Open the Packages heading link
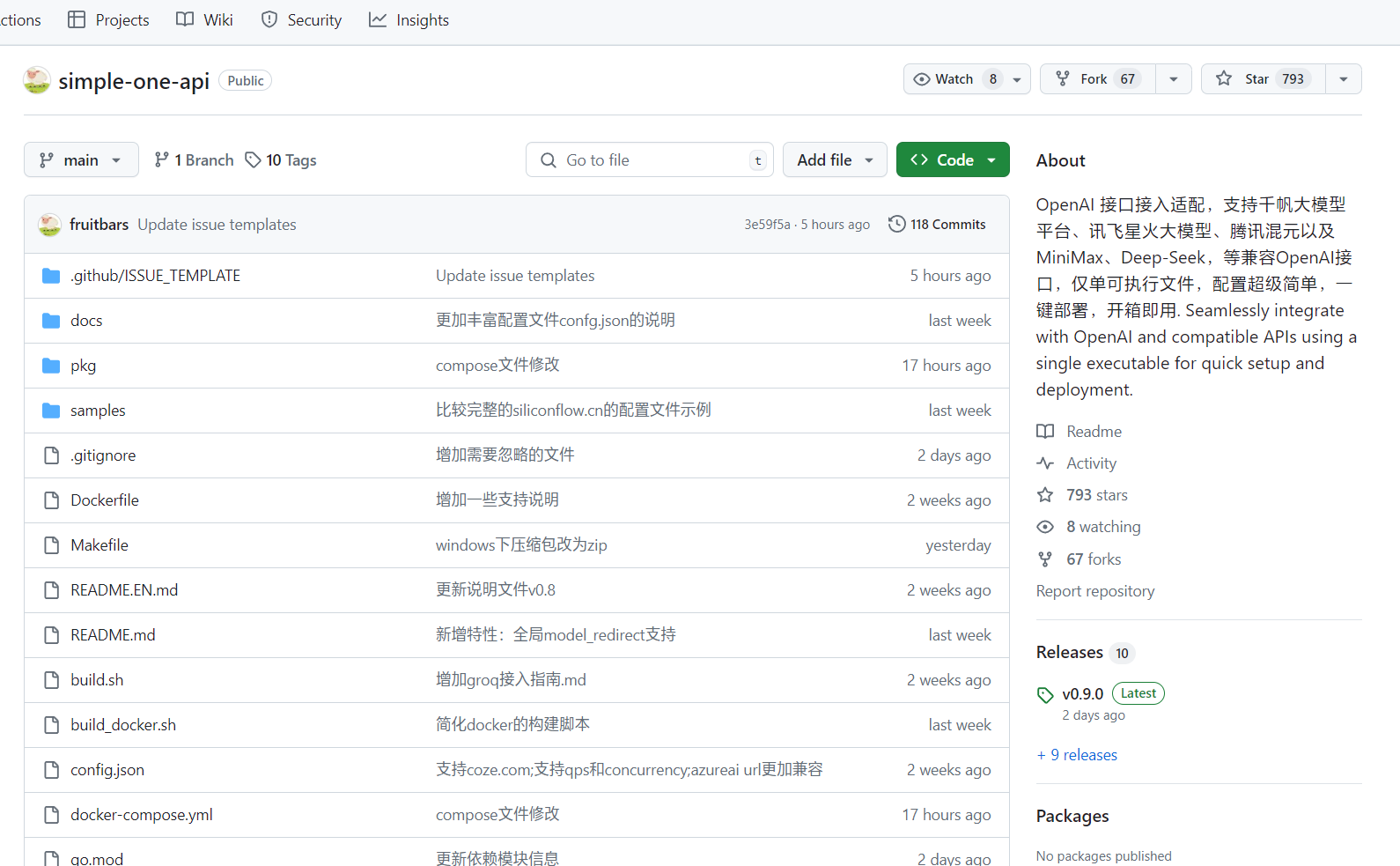This screenshot has height=866, width=1400. coord(1072,816)
